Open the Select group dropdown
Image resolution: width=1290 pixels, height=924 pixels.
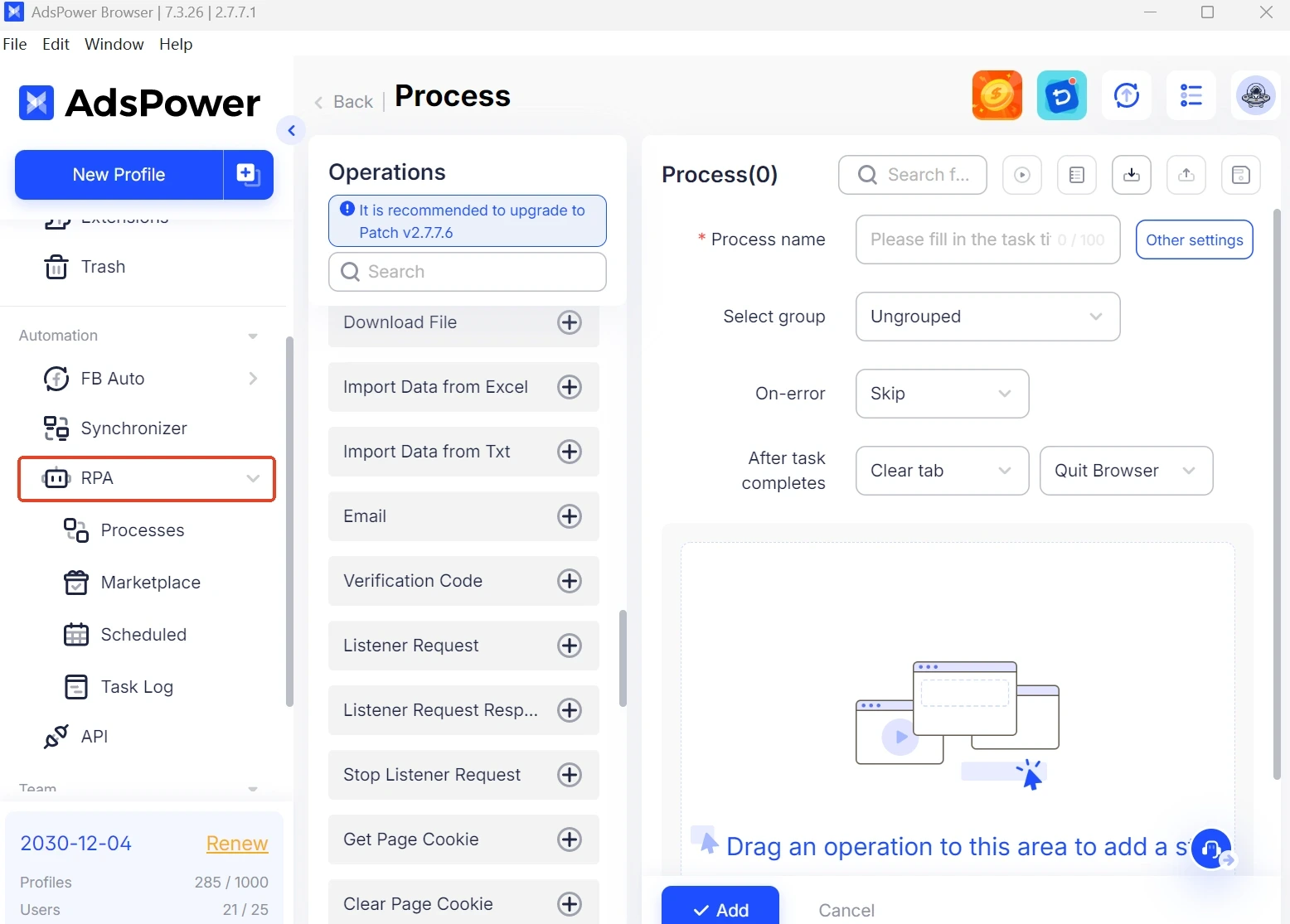(x=987, y=317)
